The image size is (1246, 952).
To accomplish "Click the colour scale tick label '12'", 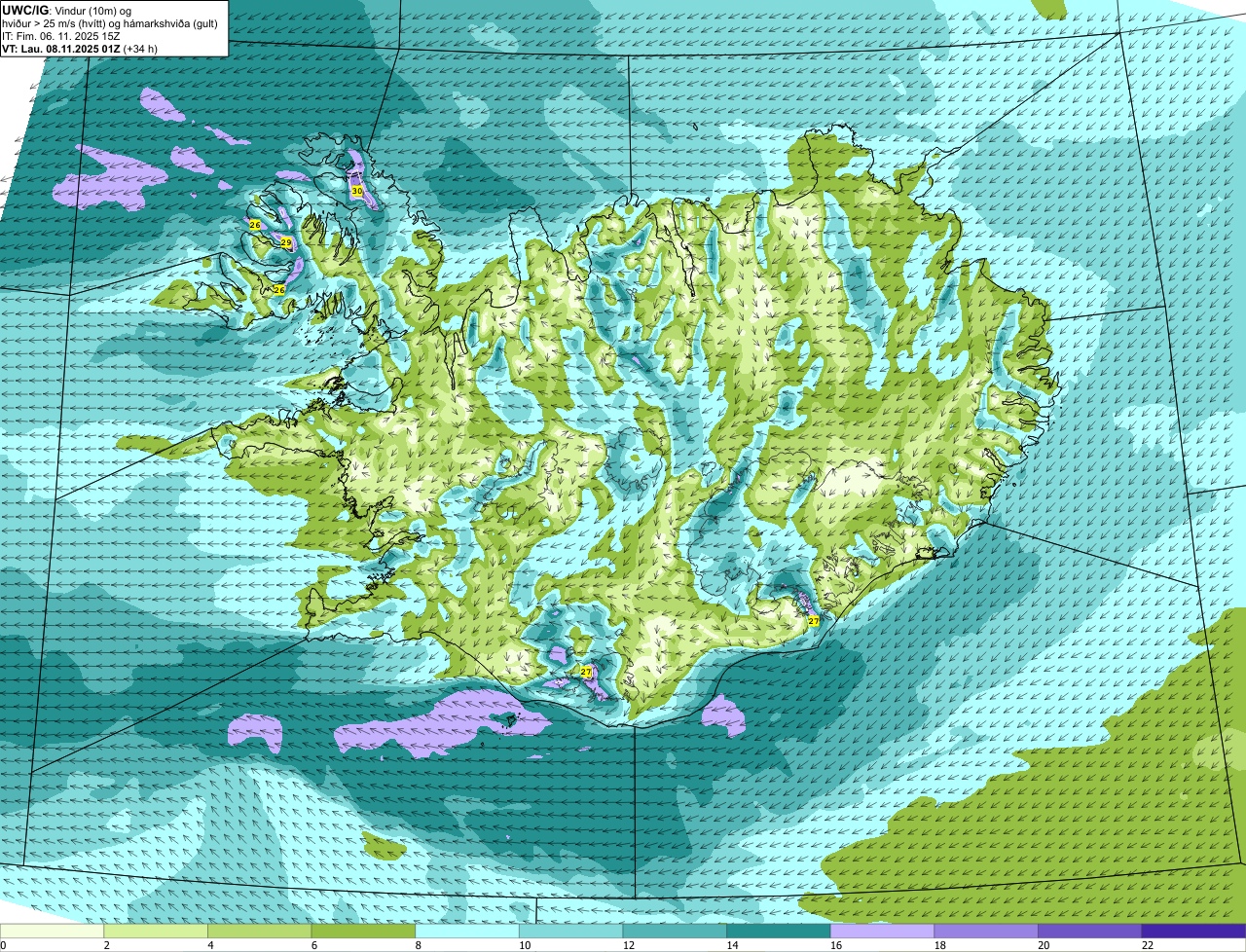I will [629, 945].
